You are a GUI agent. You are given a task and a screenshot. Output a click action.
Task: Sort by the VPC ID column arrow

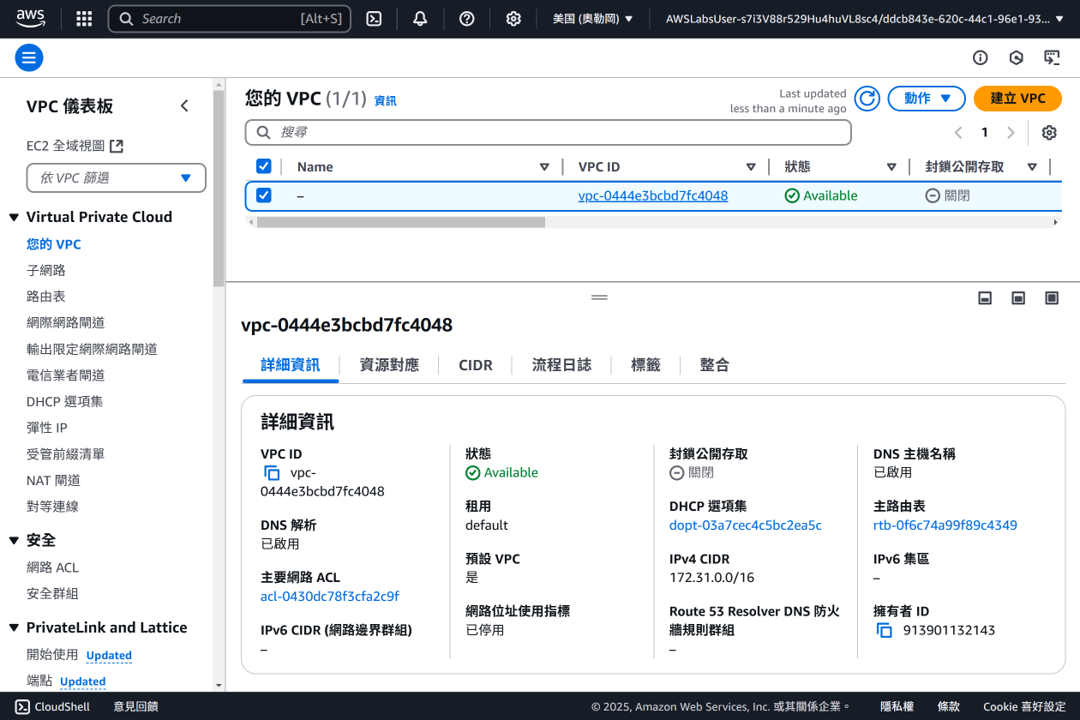point(751,167)
